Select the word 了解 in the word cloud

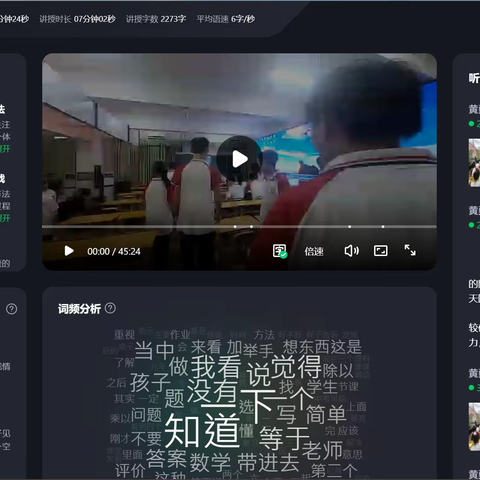click(124, 362)
